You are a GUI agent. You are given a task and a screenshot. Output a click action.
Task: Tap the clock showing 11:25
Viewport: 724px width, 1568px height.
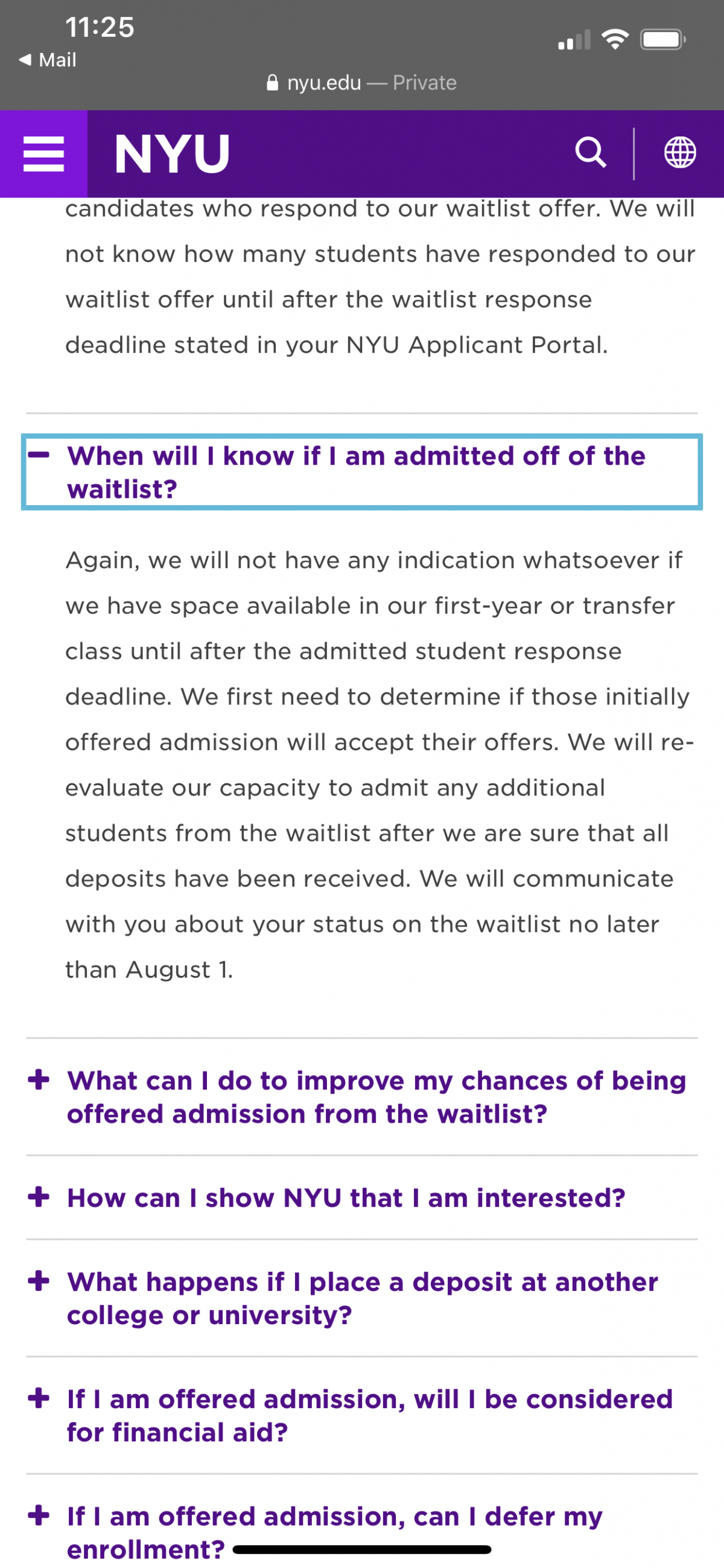pyautogui.click(x=100, y=27)
